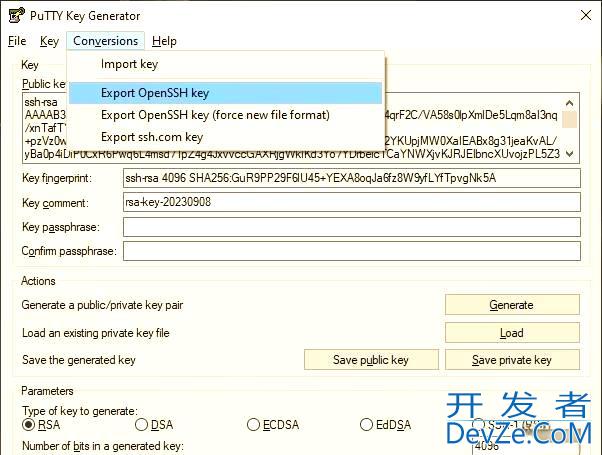Click 'Number of bits in a generated key' label
This screenshot has width=602, height=455.
pos(103,446)
